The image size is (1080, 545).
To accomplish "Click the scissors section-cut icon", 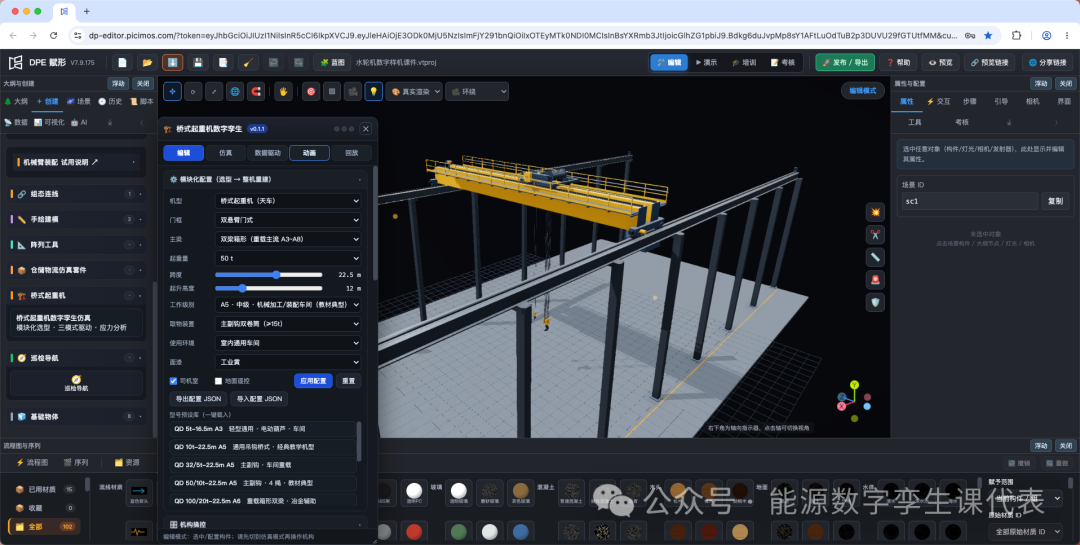I will coord(875,234).
